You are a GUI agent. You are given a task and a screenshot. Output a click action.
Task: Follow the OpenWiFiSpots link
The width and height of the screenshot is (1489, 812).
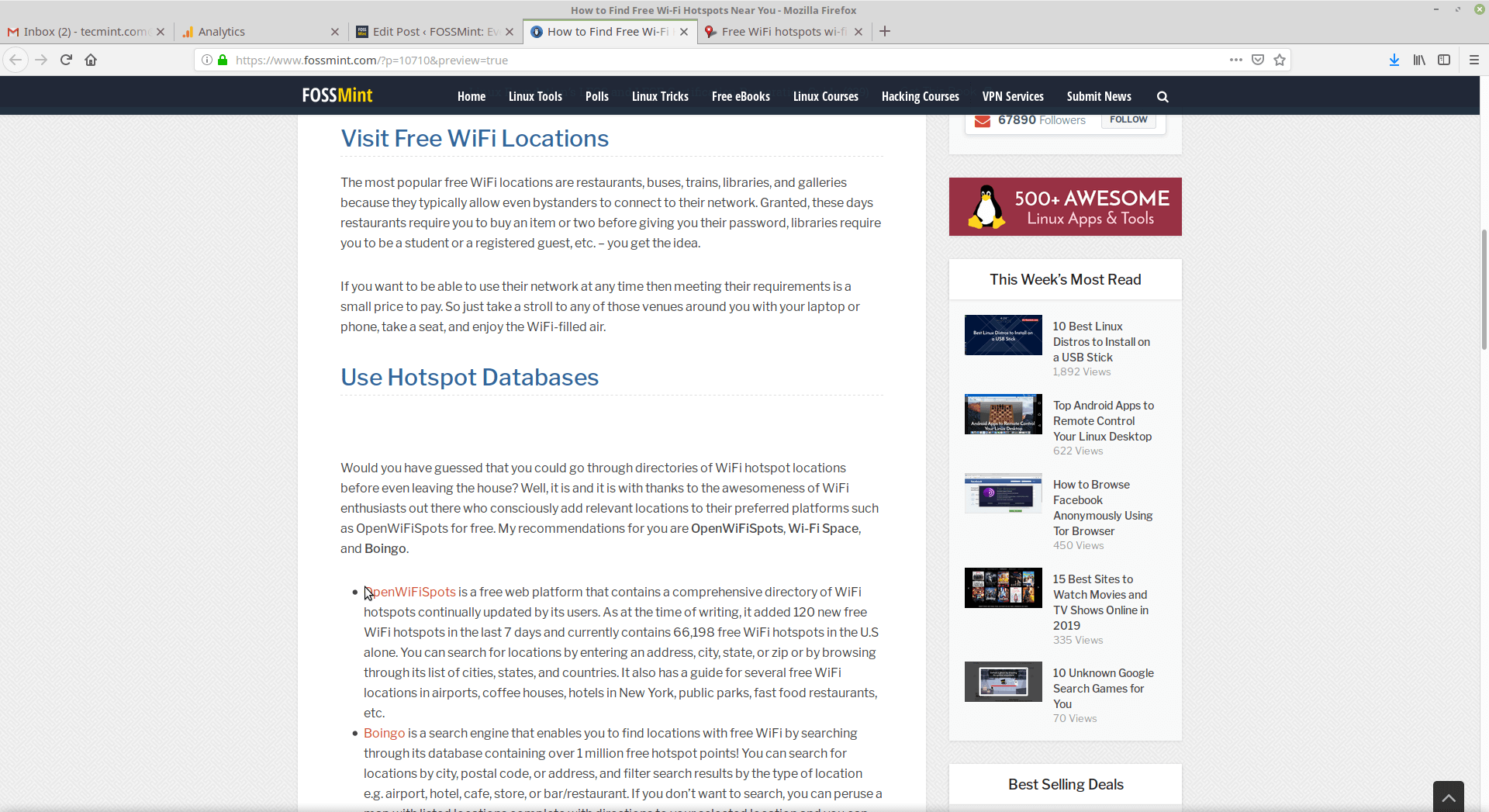click(x=410, y=592)
